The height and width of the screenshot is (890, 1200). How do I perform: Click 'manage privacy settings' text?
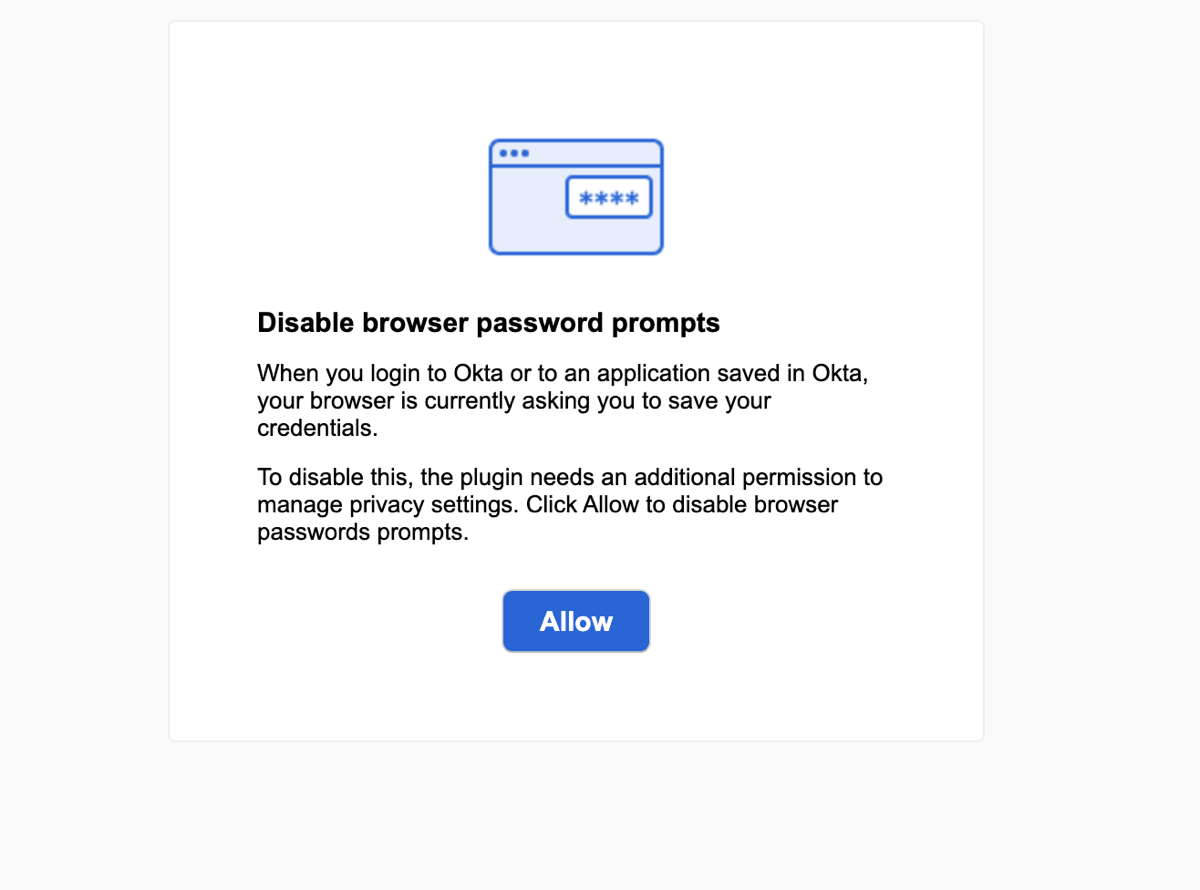click(387, 504)
